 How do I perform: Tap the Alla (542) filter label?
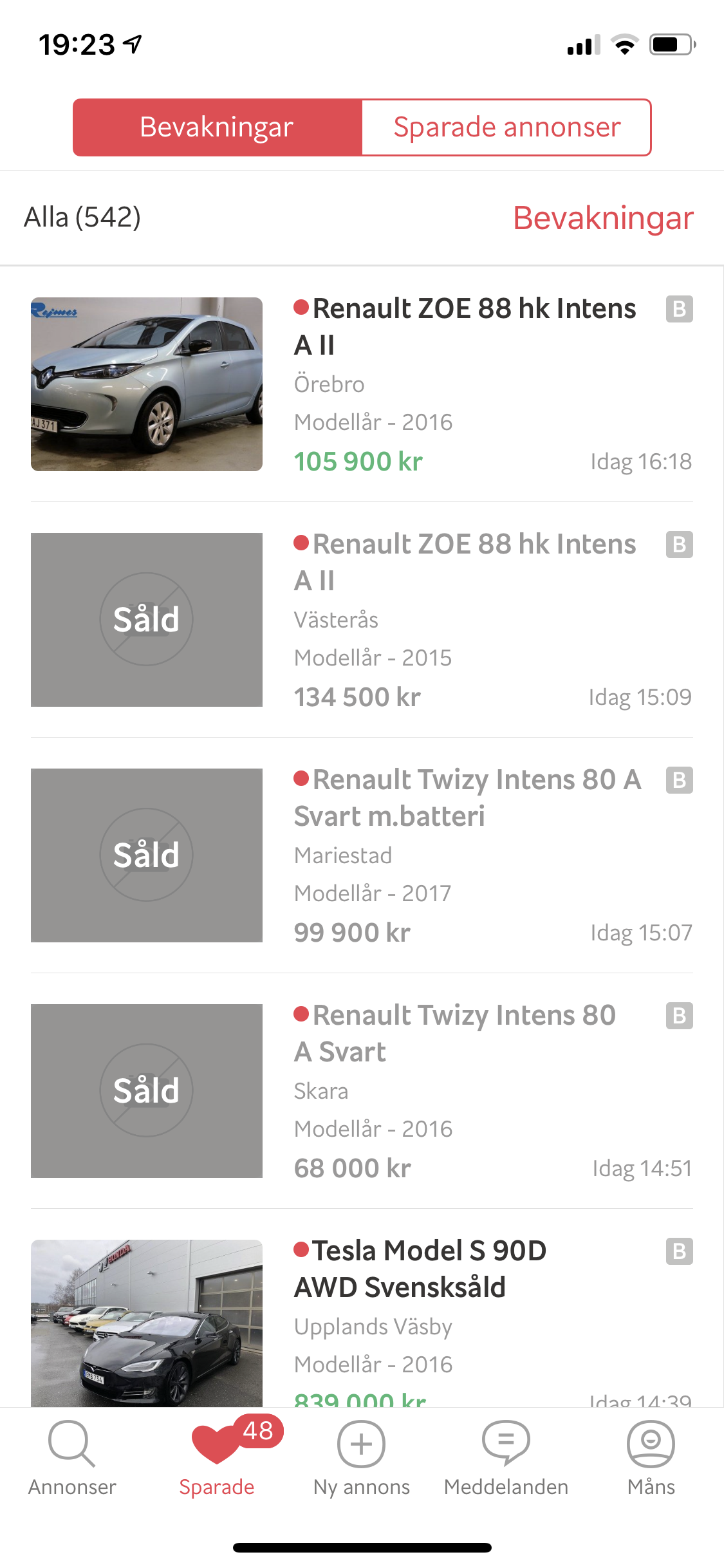point(82,218)
